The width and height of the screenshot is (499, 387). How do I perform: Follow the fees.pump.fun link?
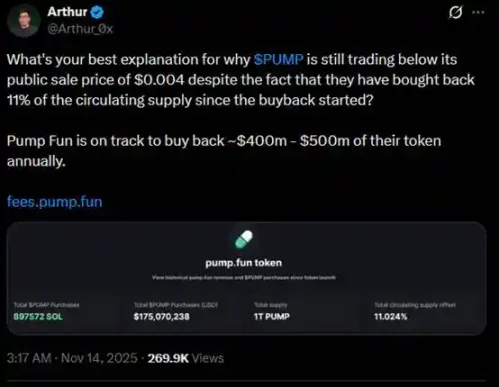pyautogui.click(x=55, y=202)
